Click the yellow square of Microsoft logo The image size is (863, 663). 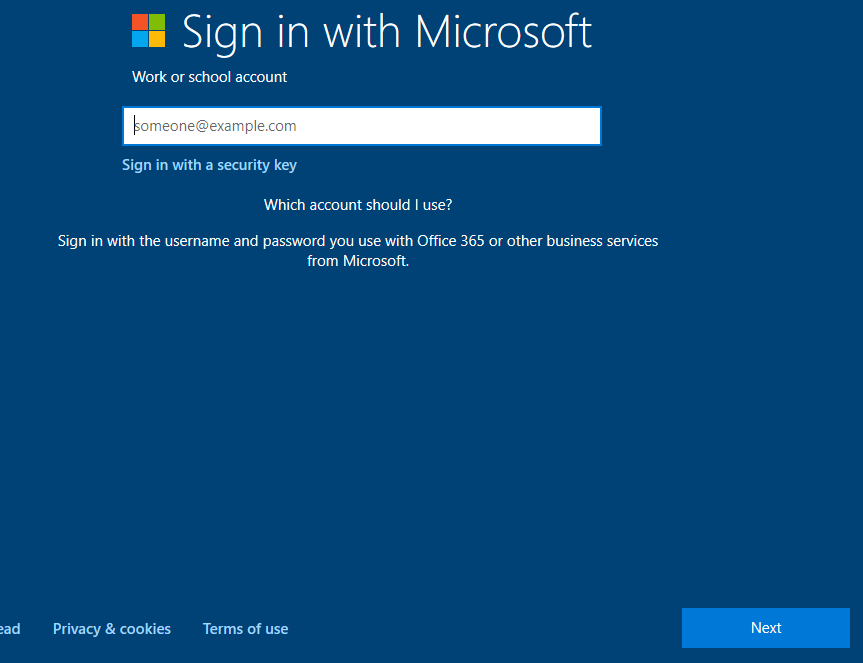click(x=157, y=40)
